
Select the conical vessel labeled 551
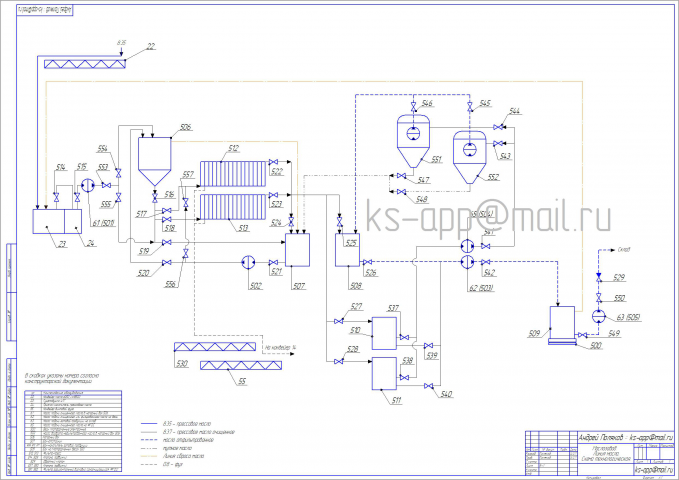click(414, 141)
